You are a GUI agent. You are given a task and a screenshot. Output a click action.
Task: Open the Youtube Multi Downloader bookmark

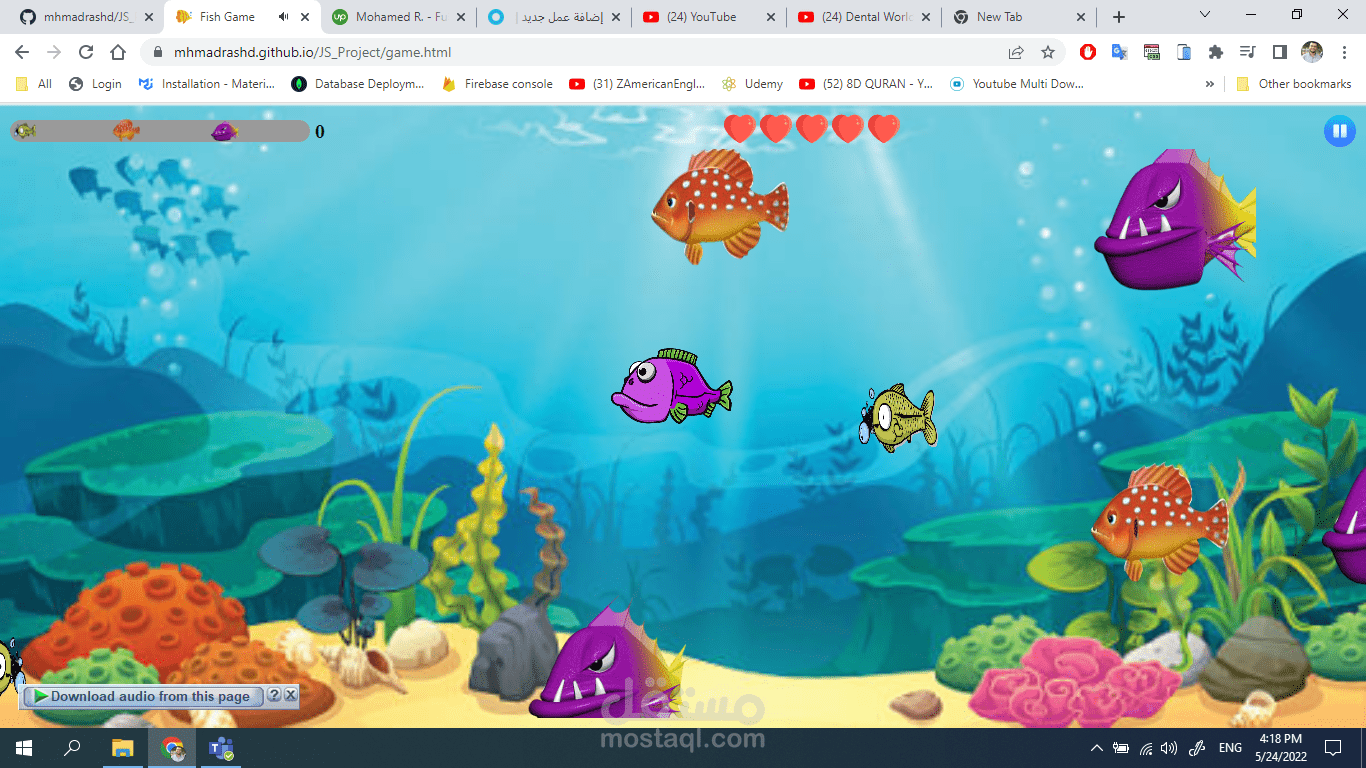pos(1017,84)
